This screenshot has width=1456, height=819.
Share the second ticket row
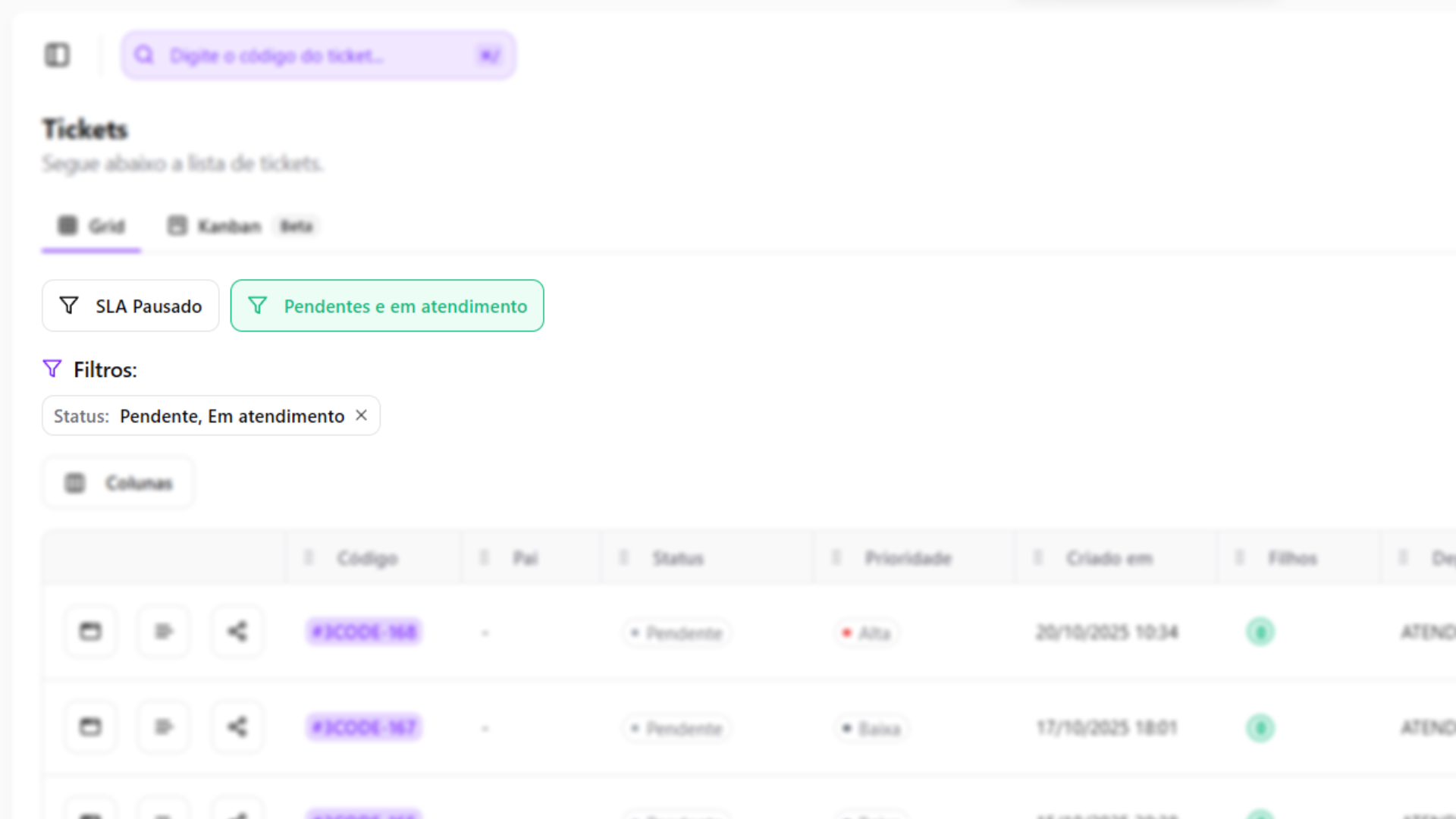click(x=237, y=727)
